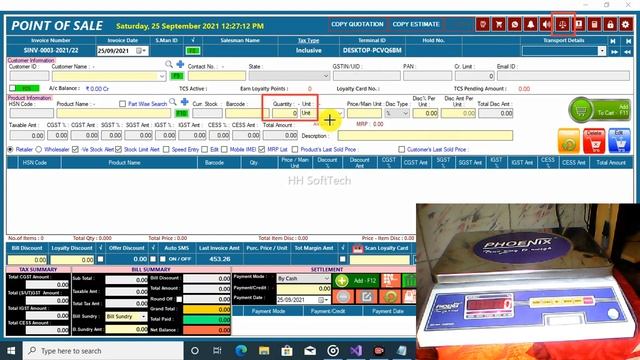Viewport: 640px width, 360px height.
Task: Click the shopping cart icon in top toolbar
Action: click(499, 24)
